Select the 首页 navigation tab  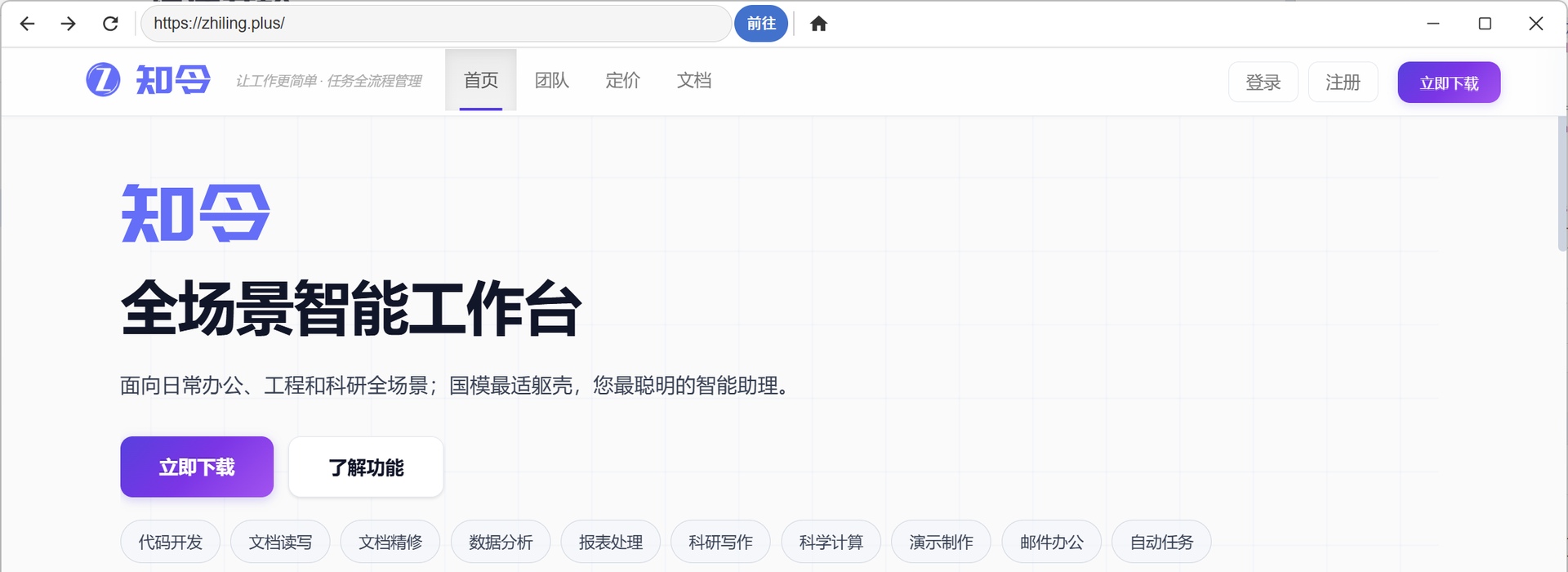481,80
